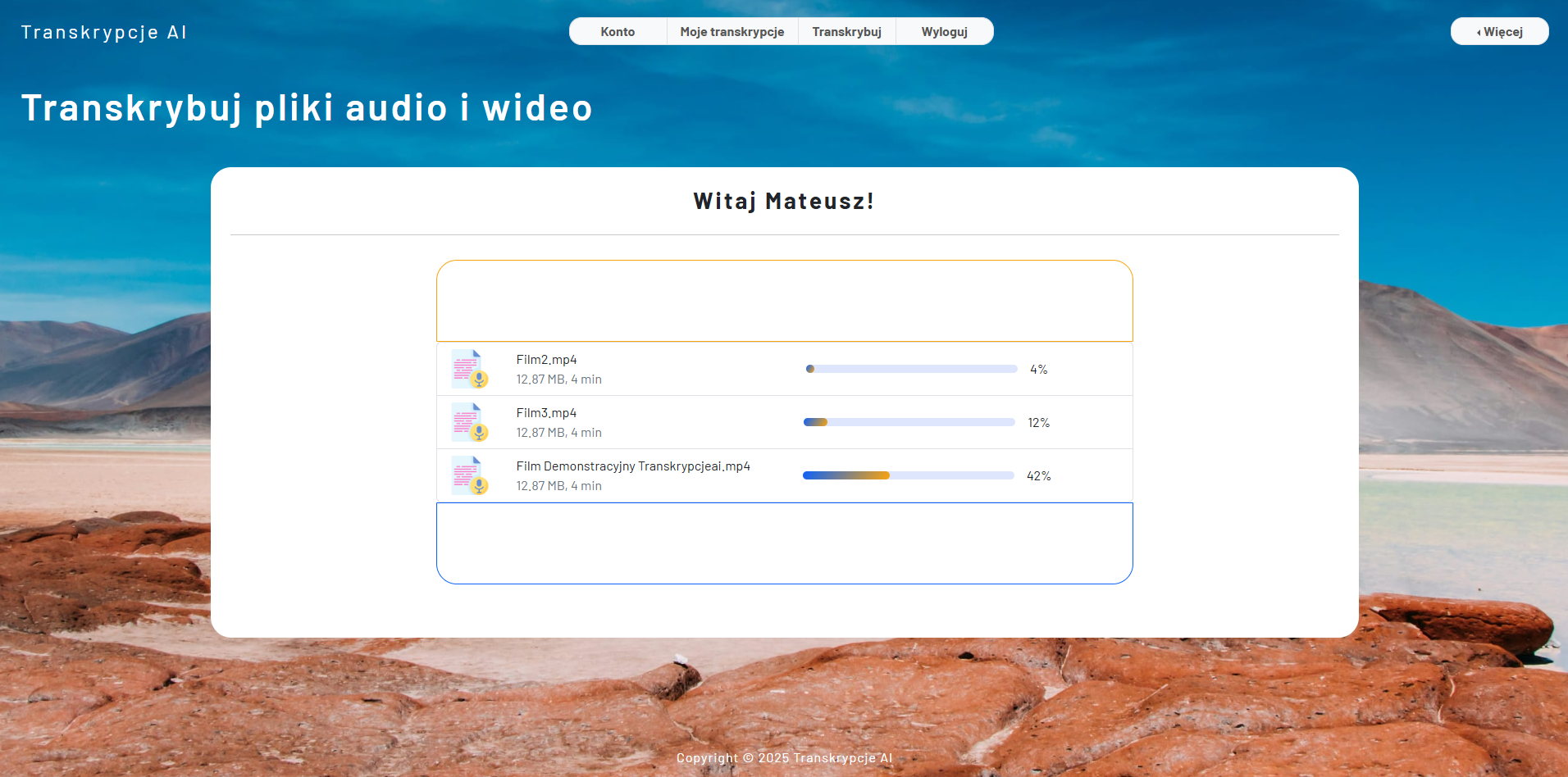This screenshot has height=777, width=1568.
Task: Click the Film Demonstracyjny Transkrypcjeai.mp4 file icon
Action: pyautogui.click(x=469, y=475)
